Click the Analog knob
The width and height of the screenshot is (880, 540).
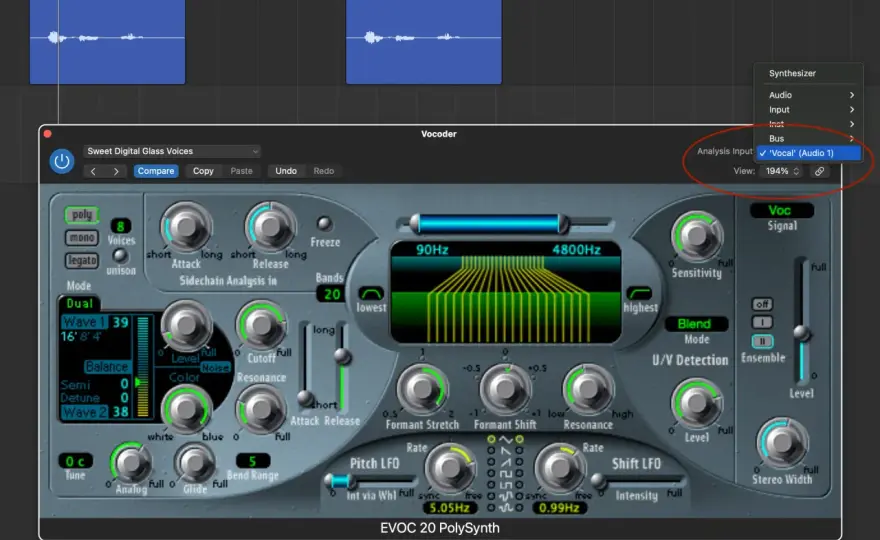tap(131, 463)
